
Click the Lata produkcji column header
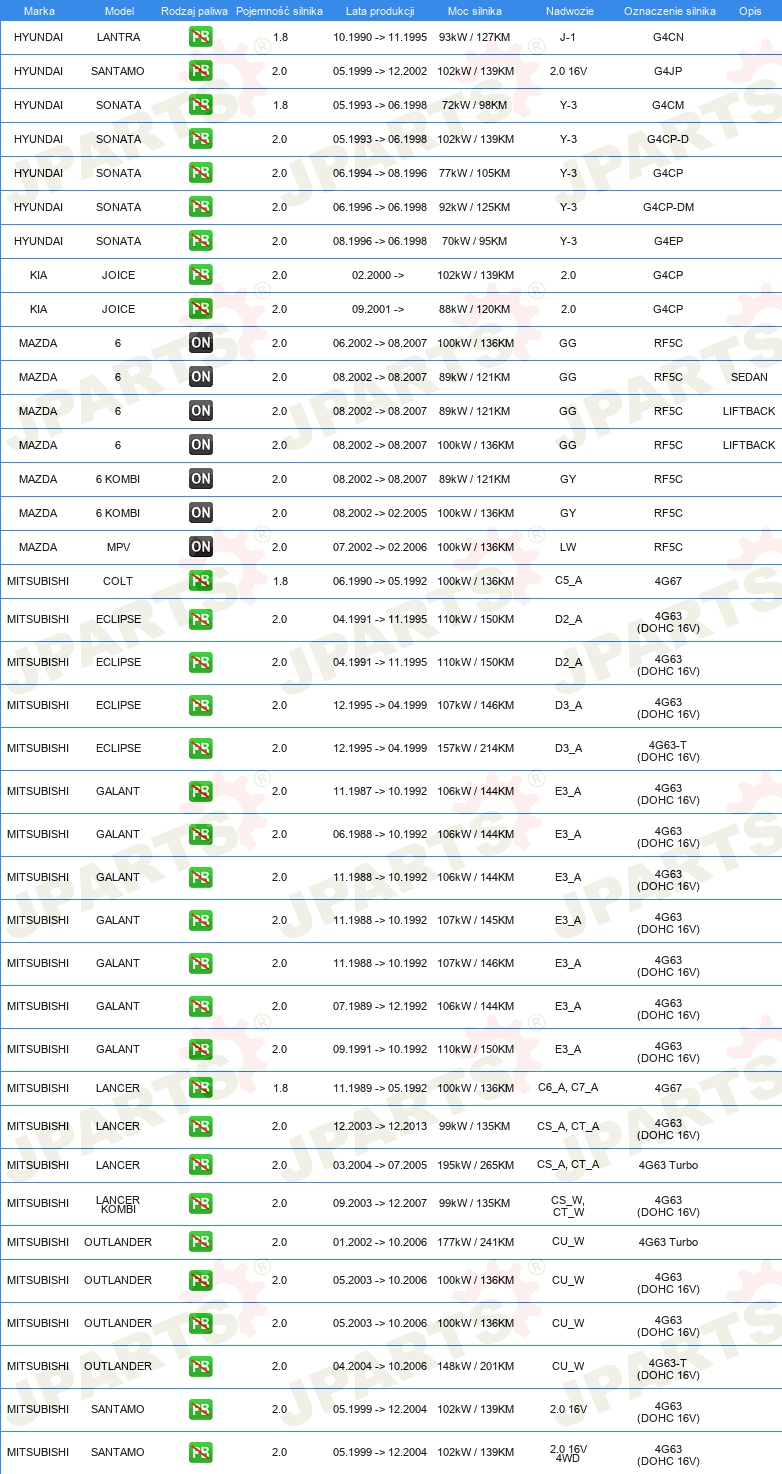click(380, 11)
